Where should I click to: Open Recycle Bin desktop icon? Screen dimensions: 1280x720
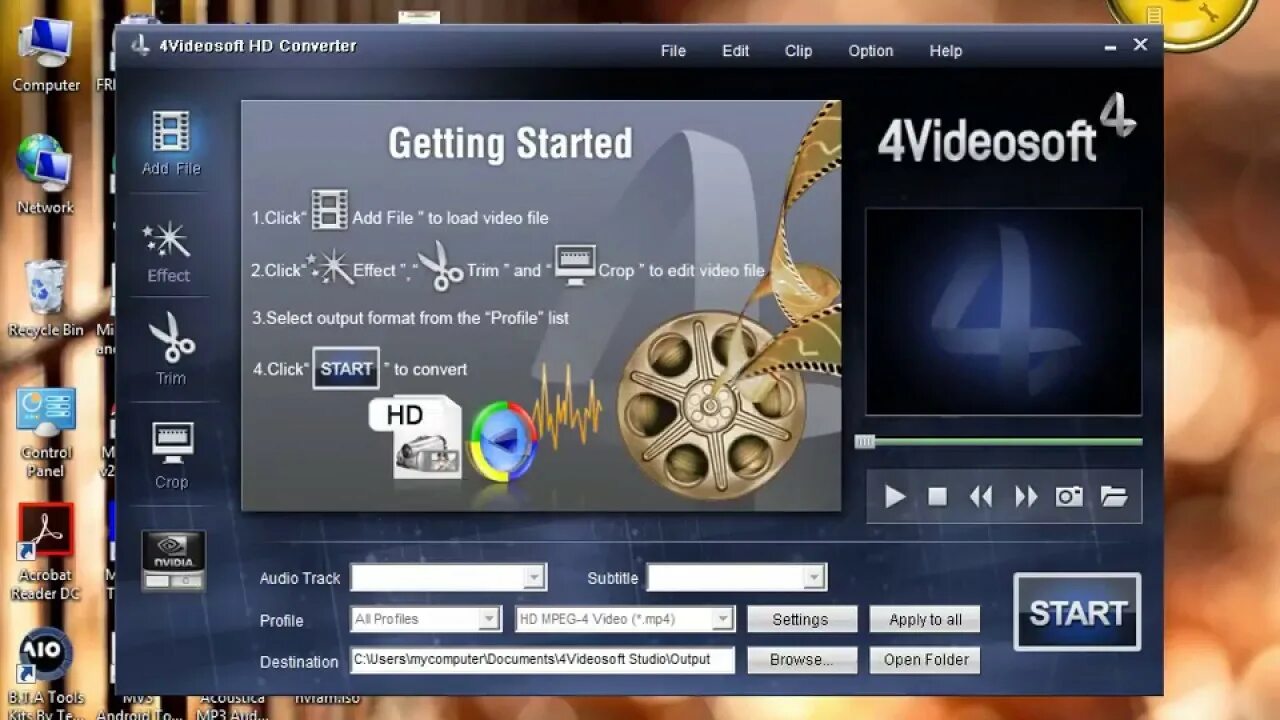46,299
